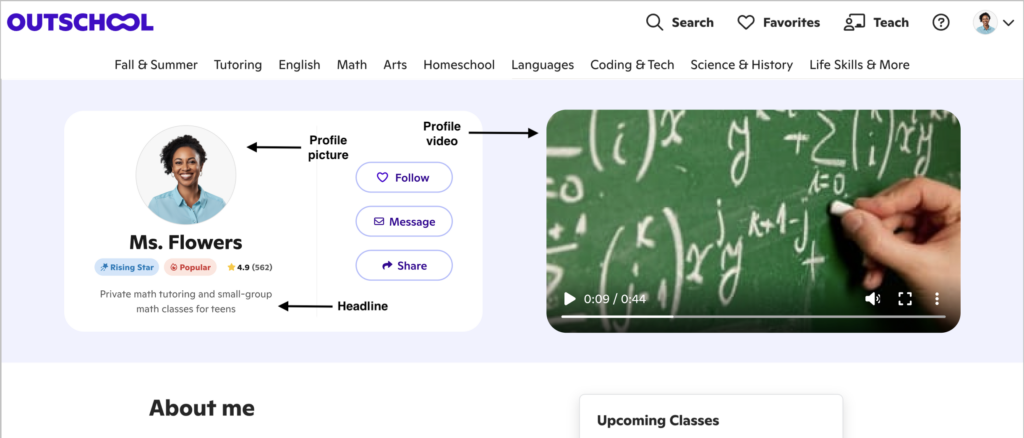Viewport: 1024px width, 438px height.
Task: Open the Coding & Tech menu
Action: [x=632, y=65]
